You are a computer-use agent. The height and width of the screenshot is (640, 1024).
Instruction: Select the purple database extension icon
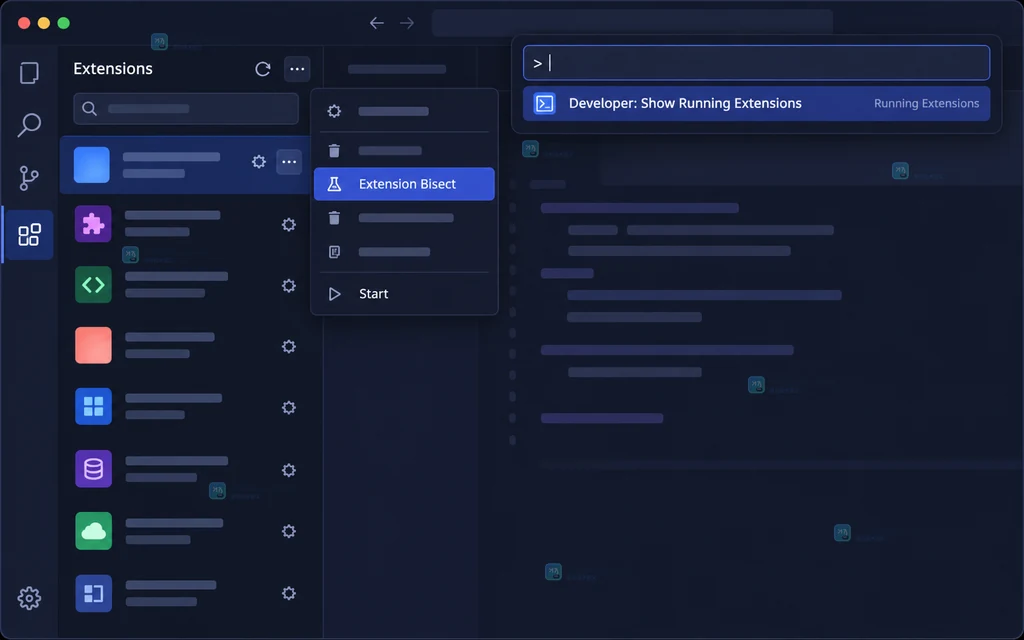tap(93, 469)
